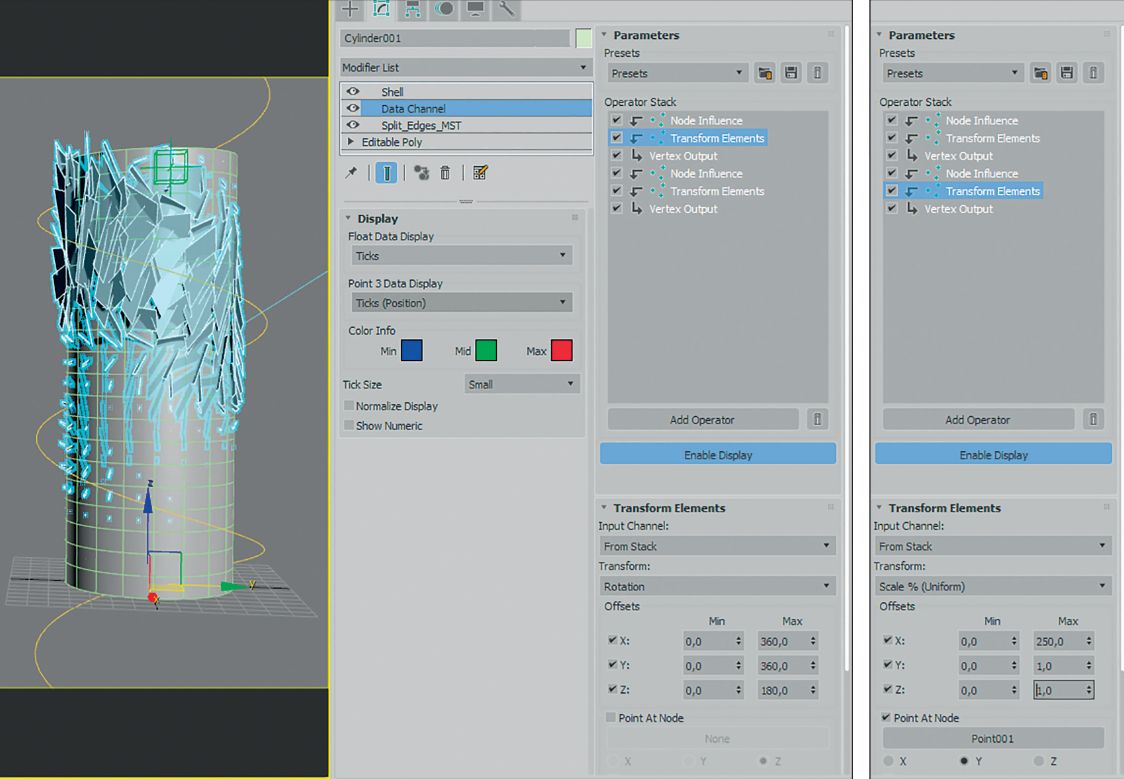Expand the Editable Poly entry
Screen dimensions: 1124x779
[352, 142]
